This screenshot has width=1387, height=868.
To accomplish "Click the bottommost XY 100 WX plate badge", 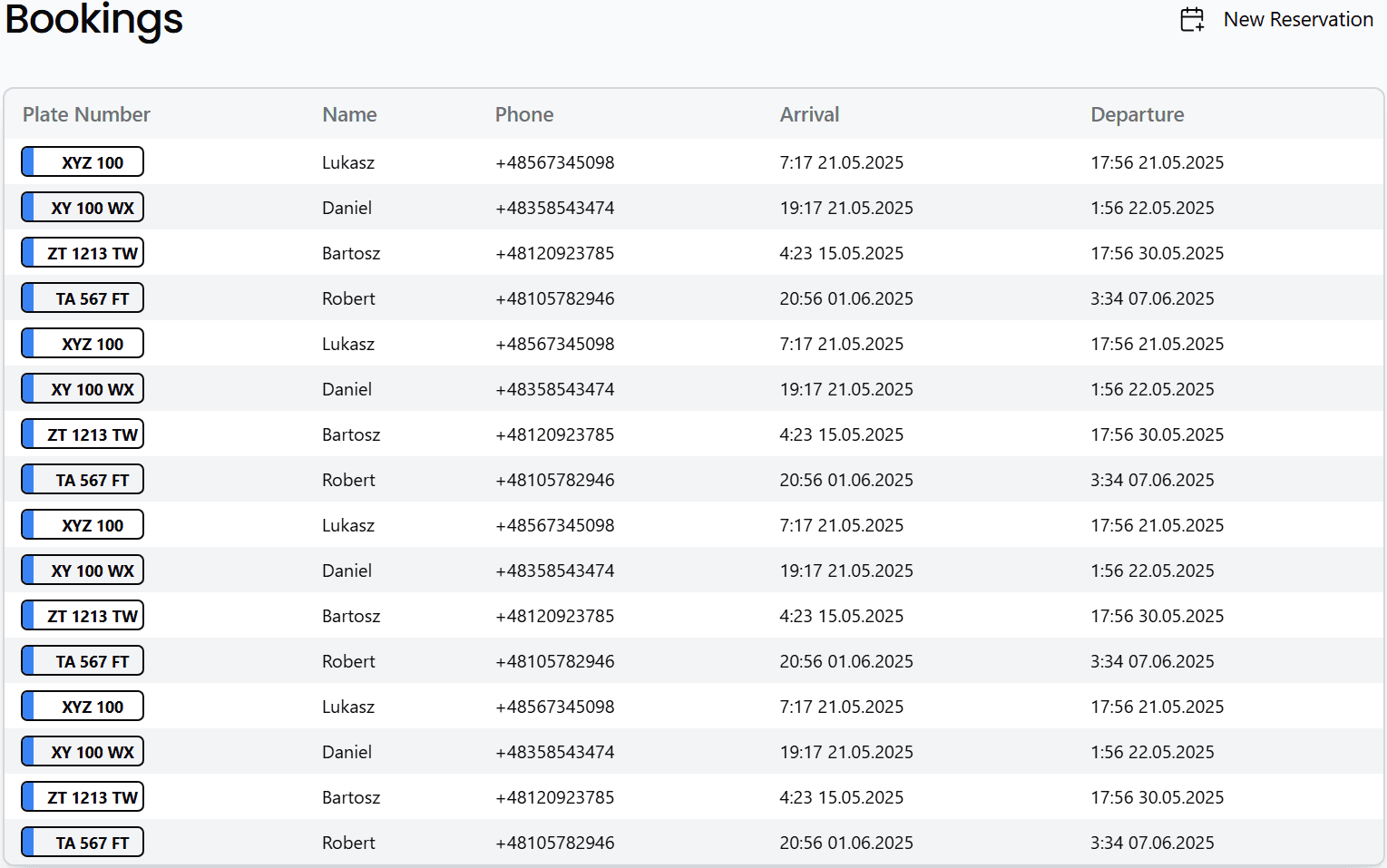I will [x=83, y=752].
